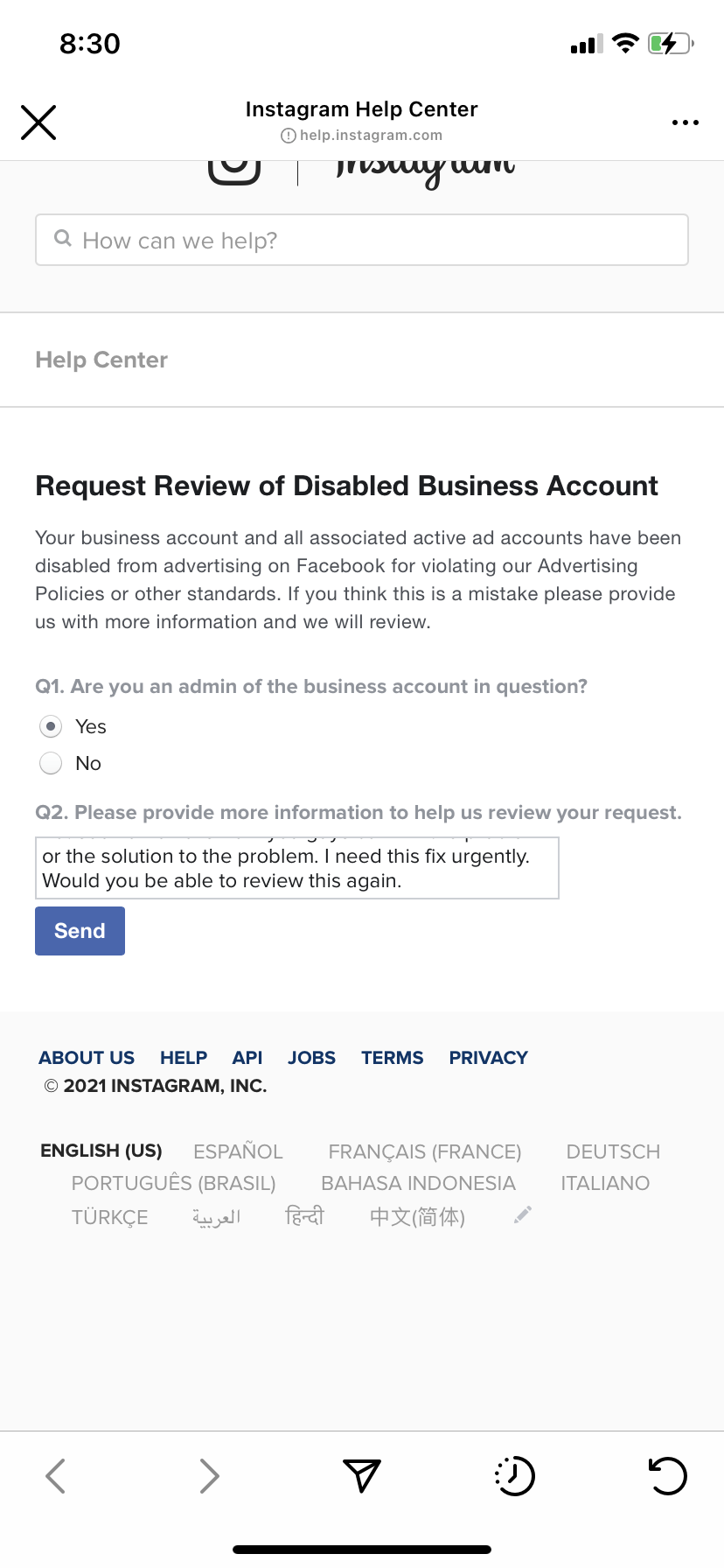Select Yes for admin question
Screen dimensions: 724x1568
click(52, 726)
